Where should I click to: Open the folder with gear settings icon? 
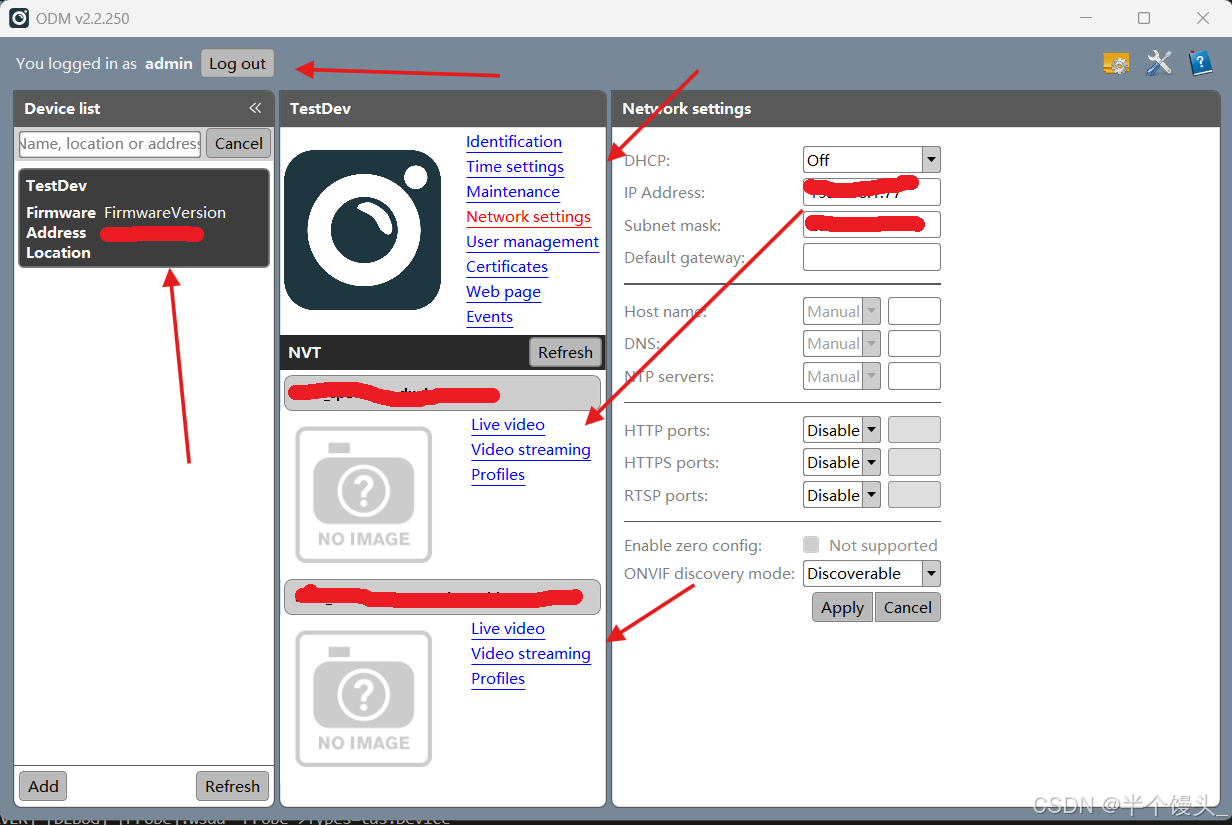point(1116,63)
